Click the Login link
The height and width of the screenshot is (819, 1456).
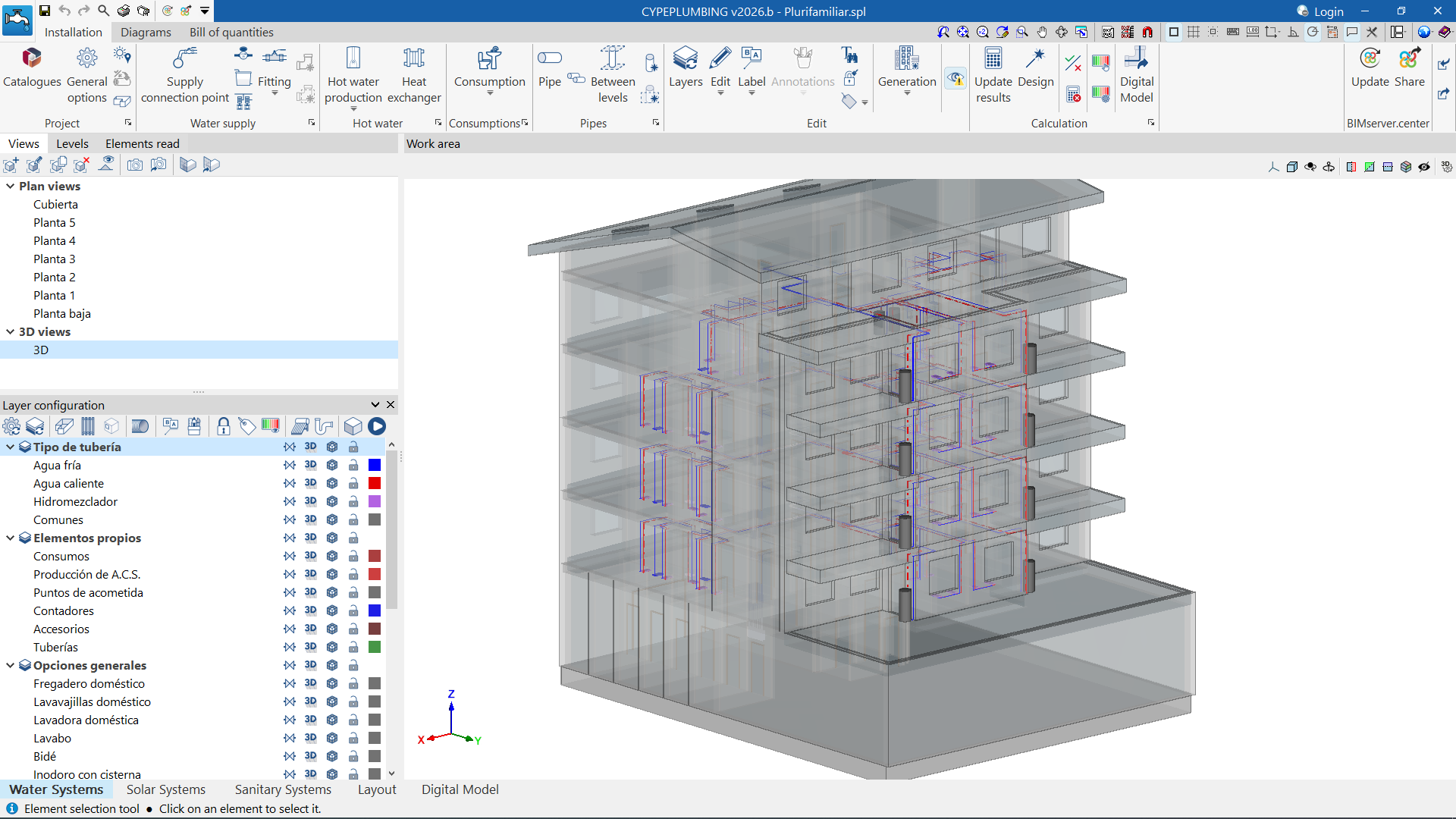[1328, 11]
